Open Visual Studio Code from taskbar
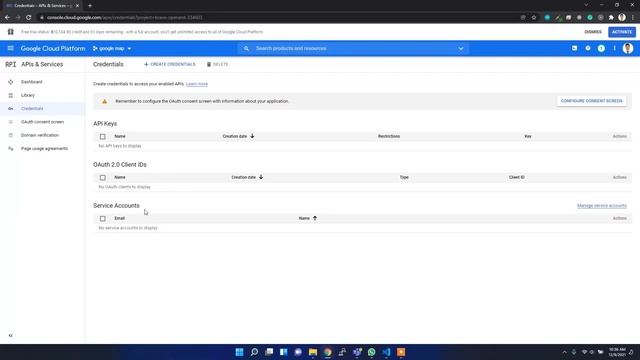640x360 pixels. click(386, 352)
